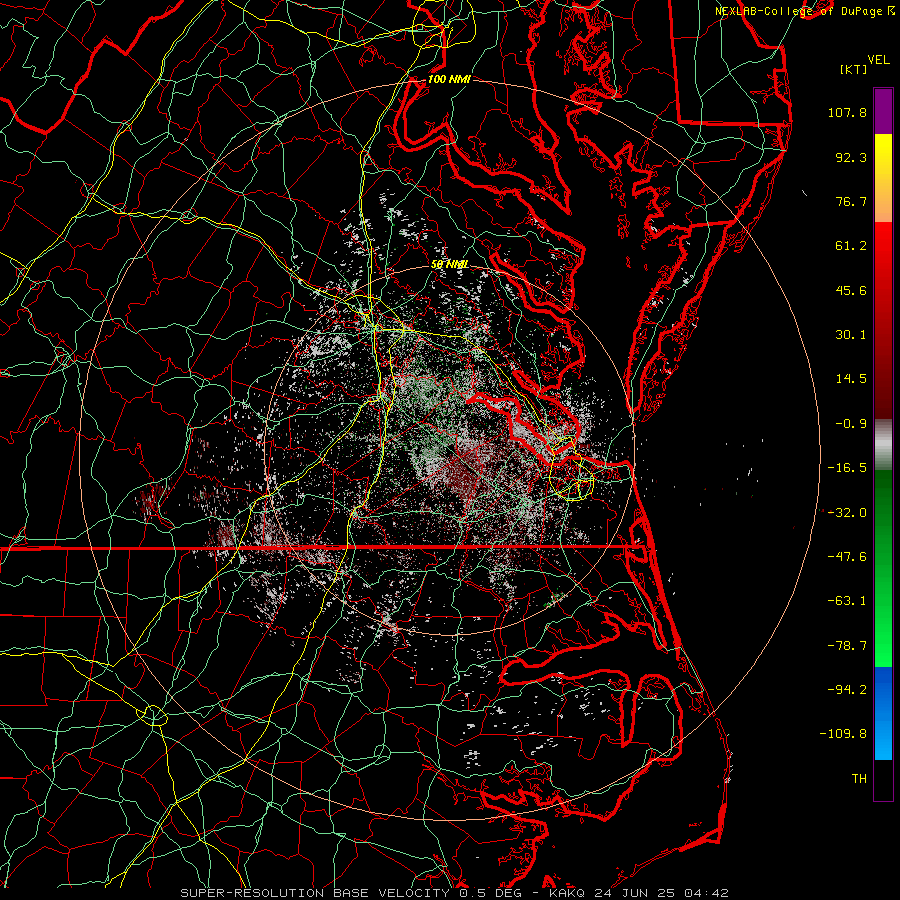Image resolution: width=900 pixels, height=900 pixels.
Task: Click the 50 NMI range ring label
Action: coord(449,264)
